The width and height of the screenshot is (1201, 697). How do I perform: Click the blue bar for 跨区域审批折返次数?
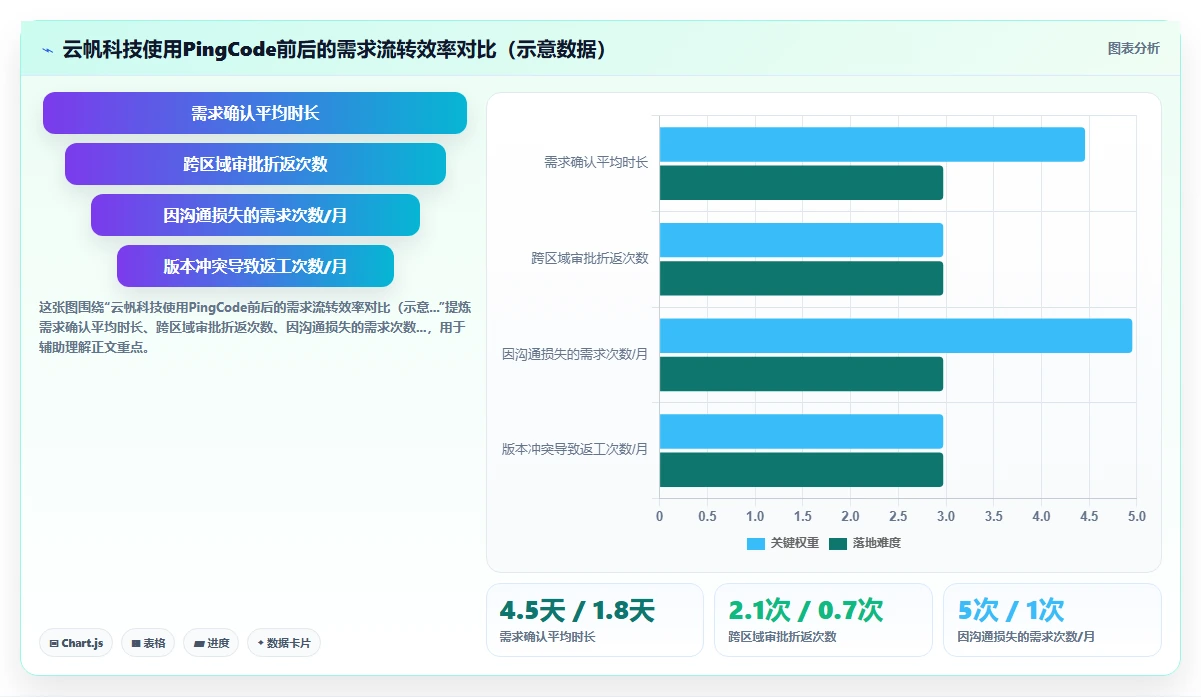[801, 240]
